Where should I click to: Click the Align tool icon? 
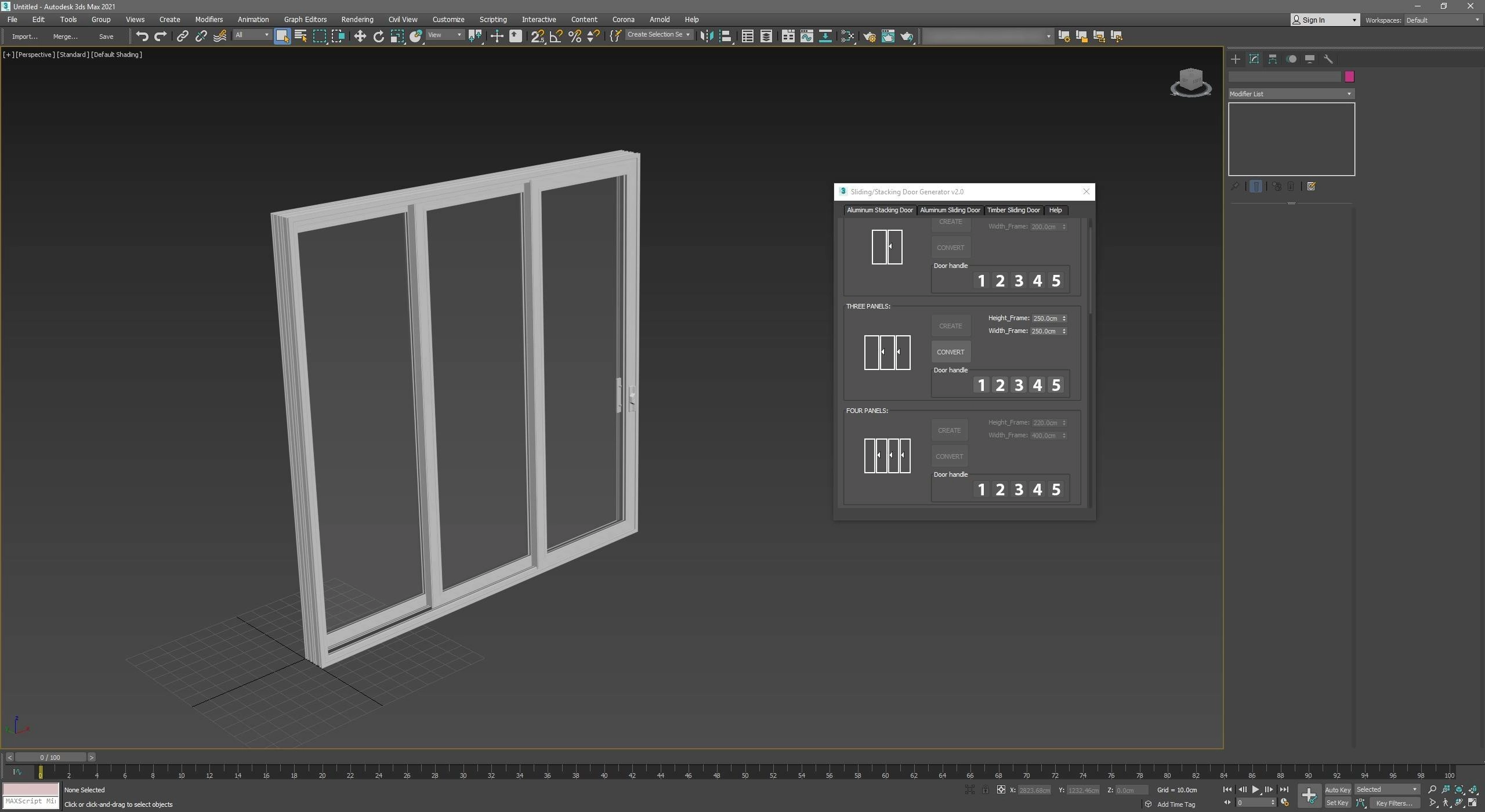click(725, 36)
